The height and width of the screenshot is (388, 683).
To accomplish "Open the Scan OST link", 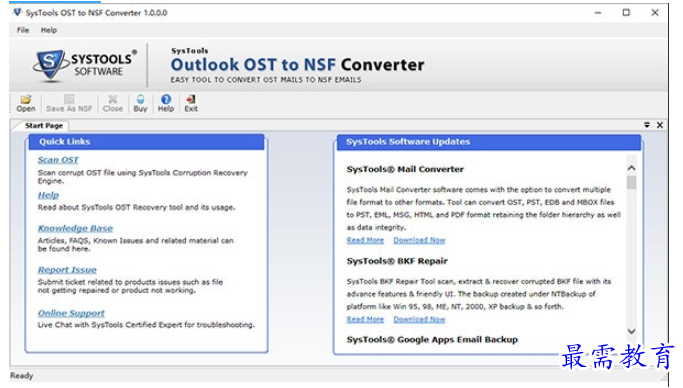I will coord(58,160).
